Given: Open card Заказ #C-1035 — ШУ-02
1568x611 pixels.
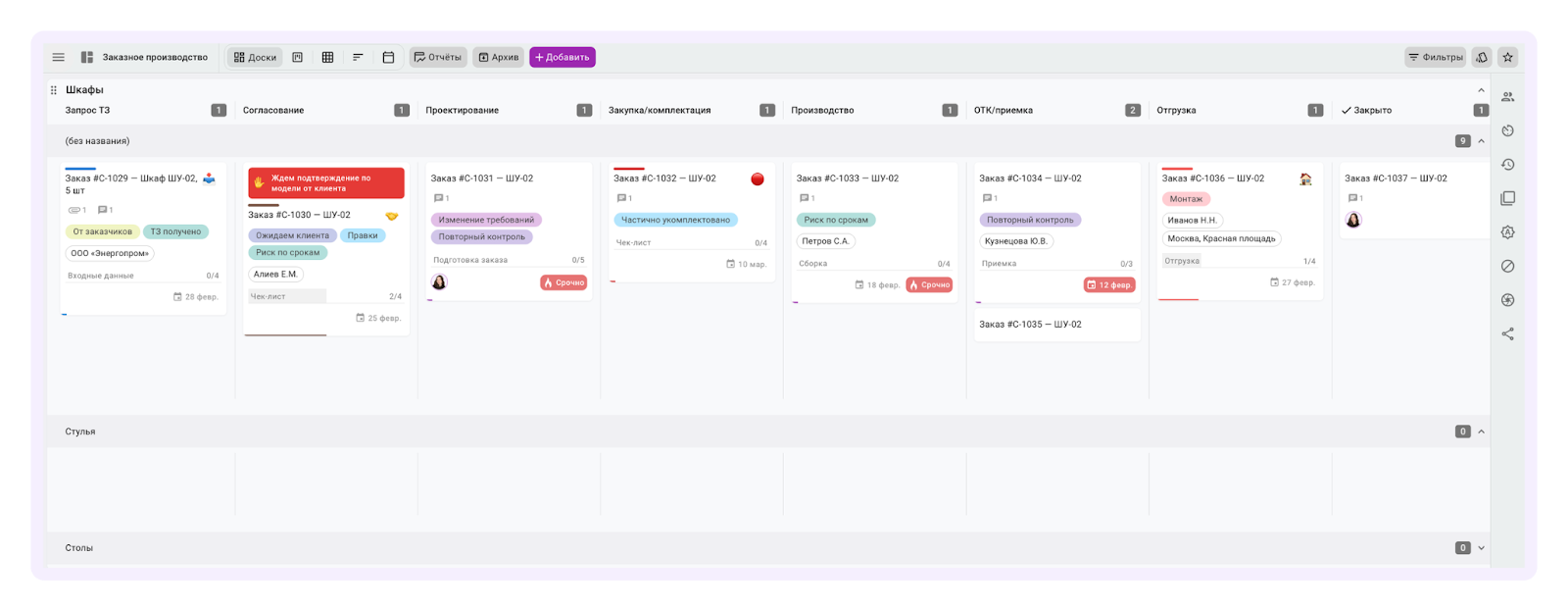Looking at the screenshot, I should point(1030,325).
